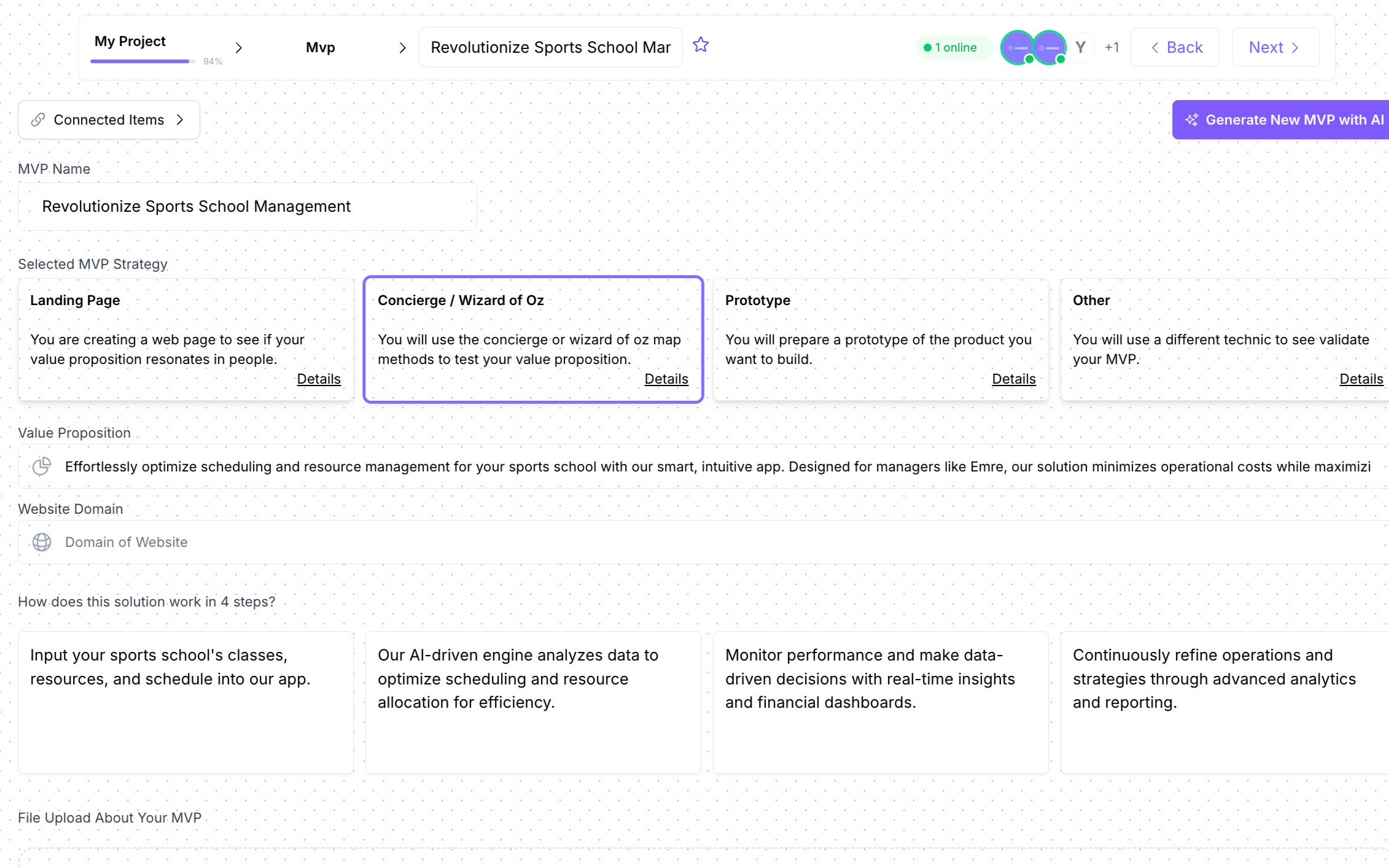Open the Mvp breadcrumb item

321,47
